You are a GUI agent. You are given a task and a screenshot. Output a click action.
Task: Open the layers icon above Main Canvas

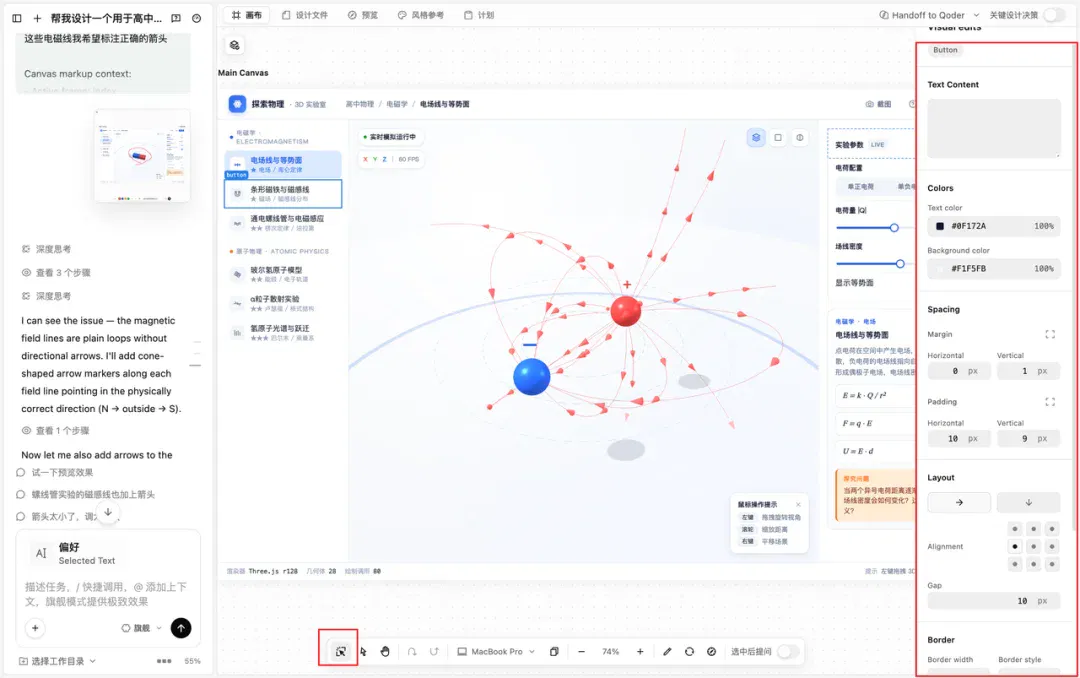click(x=235, y=45)
